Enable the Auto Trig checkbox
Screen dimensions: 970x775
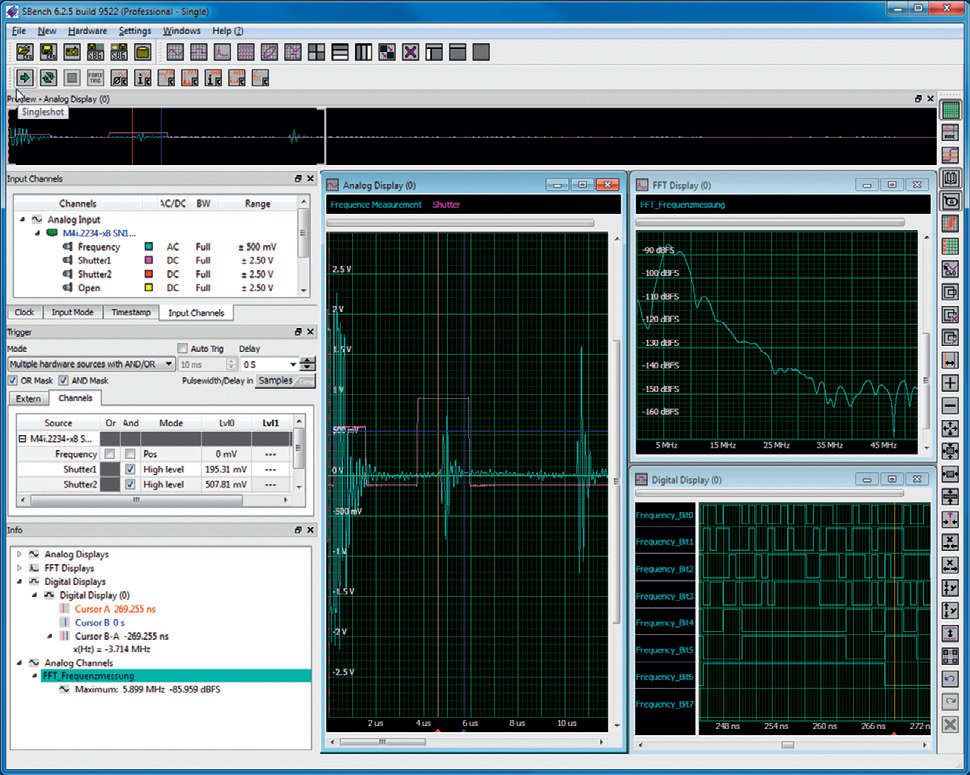183,348
